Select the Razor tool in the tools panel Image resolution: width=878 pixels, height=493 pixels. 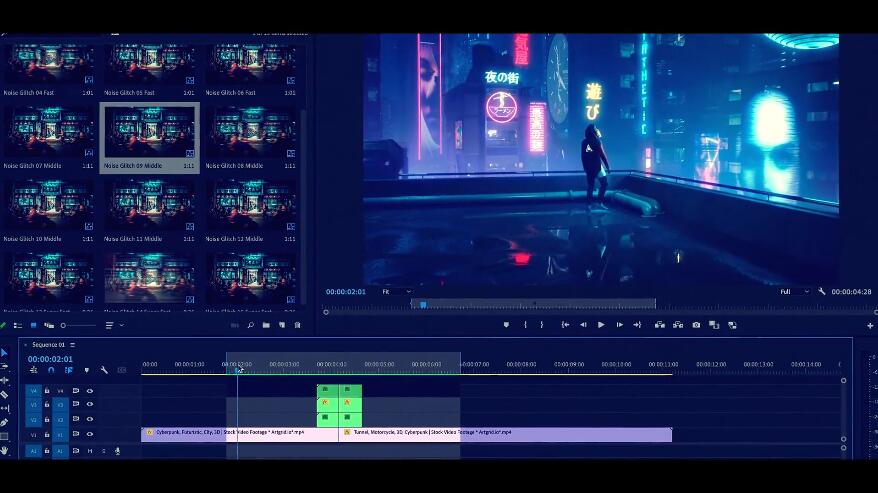[x=4, y=394]
